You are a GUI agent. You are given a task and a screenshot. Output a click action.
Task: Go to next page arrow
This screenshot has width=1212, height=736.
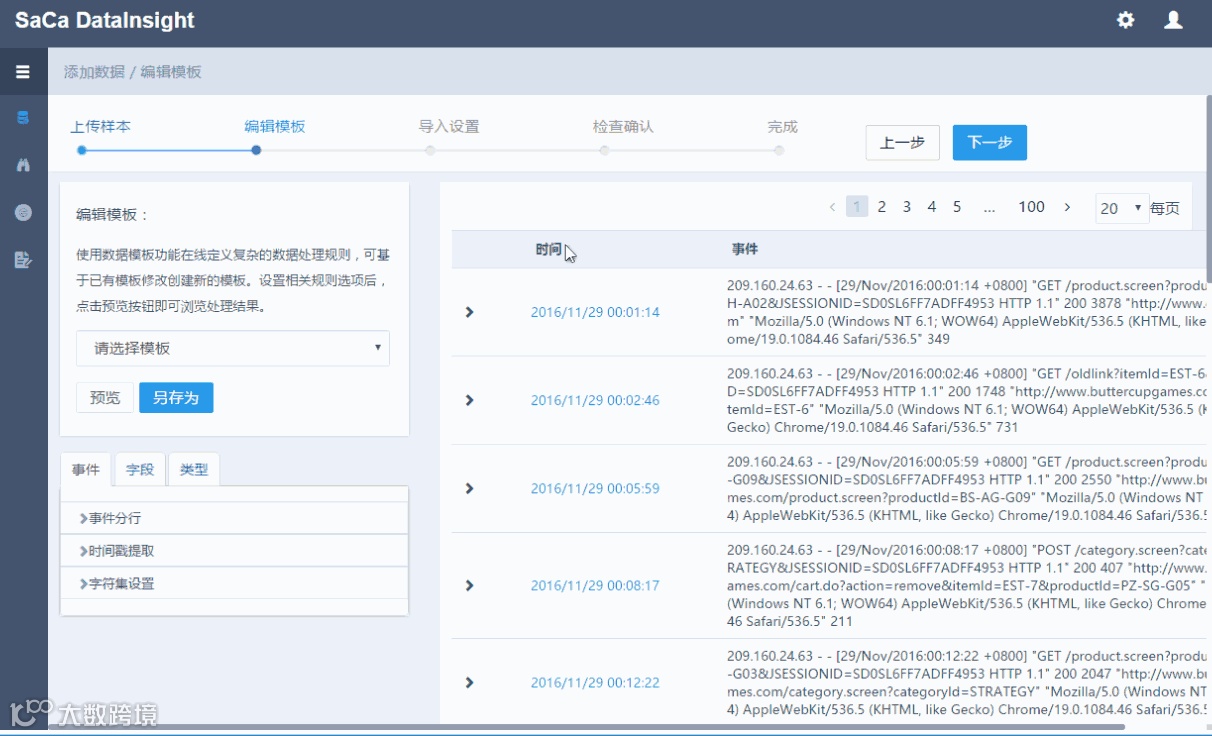[1067, 207]
